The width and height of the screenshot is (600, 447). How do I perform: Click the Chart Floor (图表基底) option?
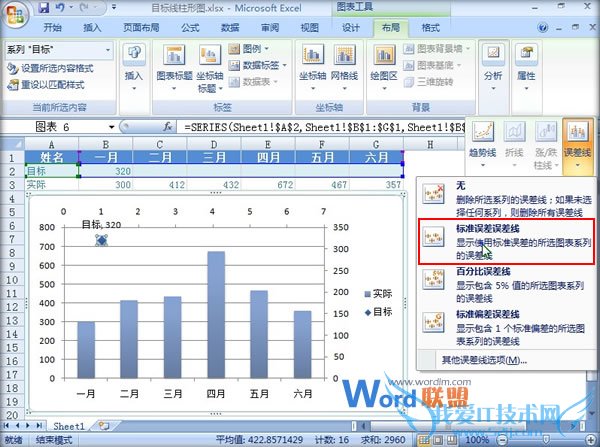point(432,65)
